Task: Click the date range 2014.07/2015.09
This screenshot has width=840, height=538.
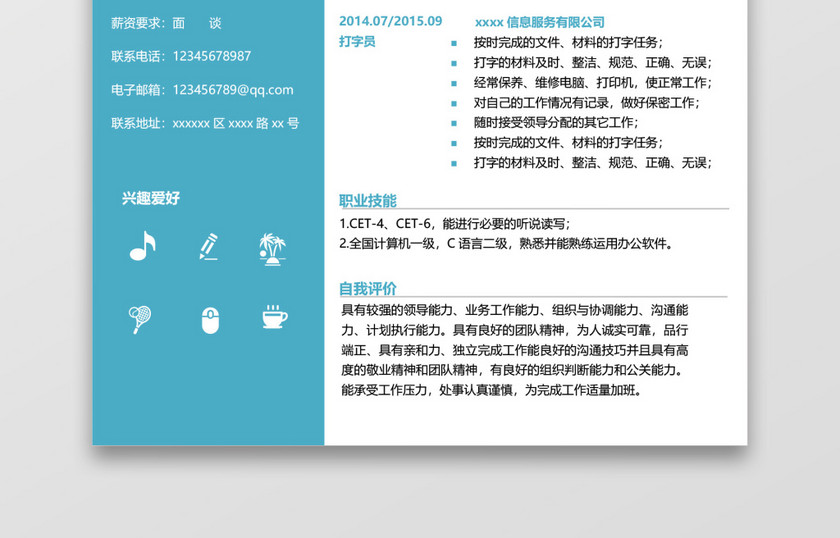Action: coord(391,21)
